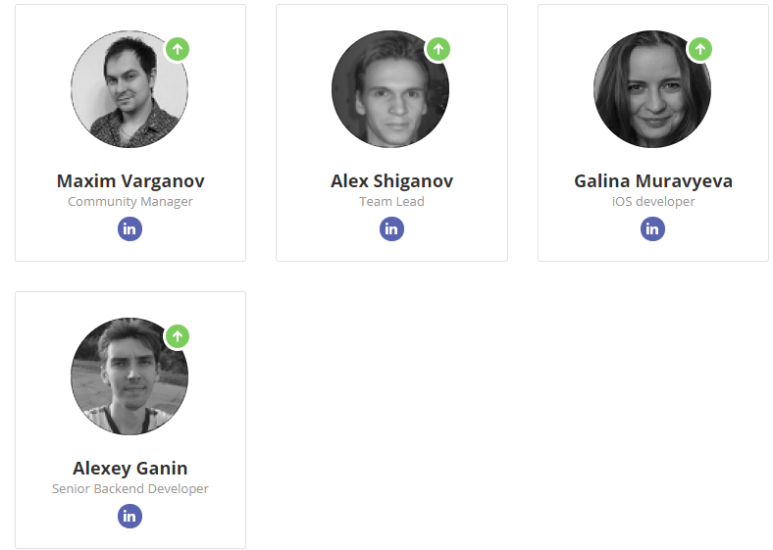The width and height of the screenshot is (773, 550).
Task: Open Galina Muravyeva's LinkedIn icon
Action: pos(653,229)
